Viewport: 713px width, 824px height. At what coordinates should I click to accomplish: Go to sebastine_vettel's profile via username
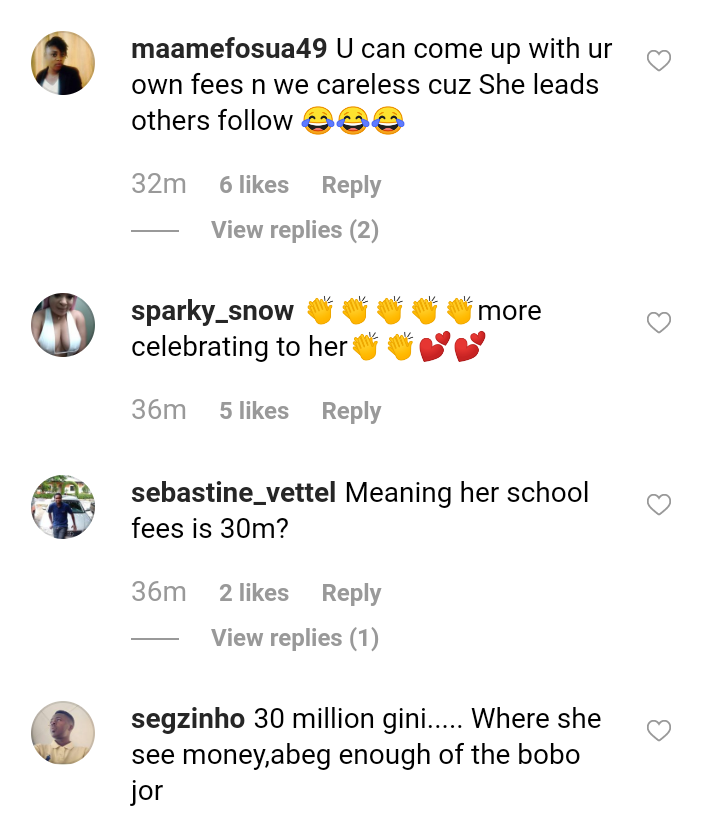point(235,493)
